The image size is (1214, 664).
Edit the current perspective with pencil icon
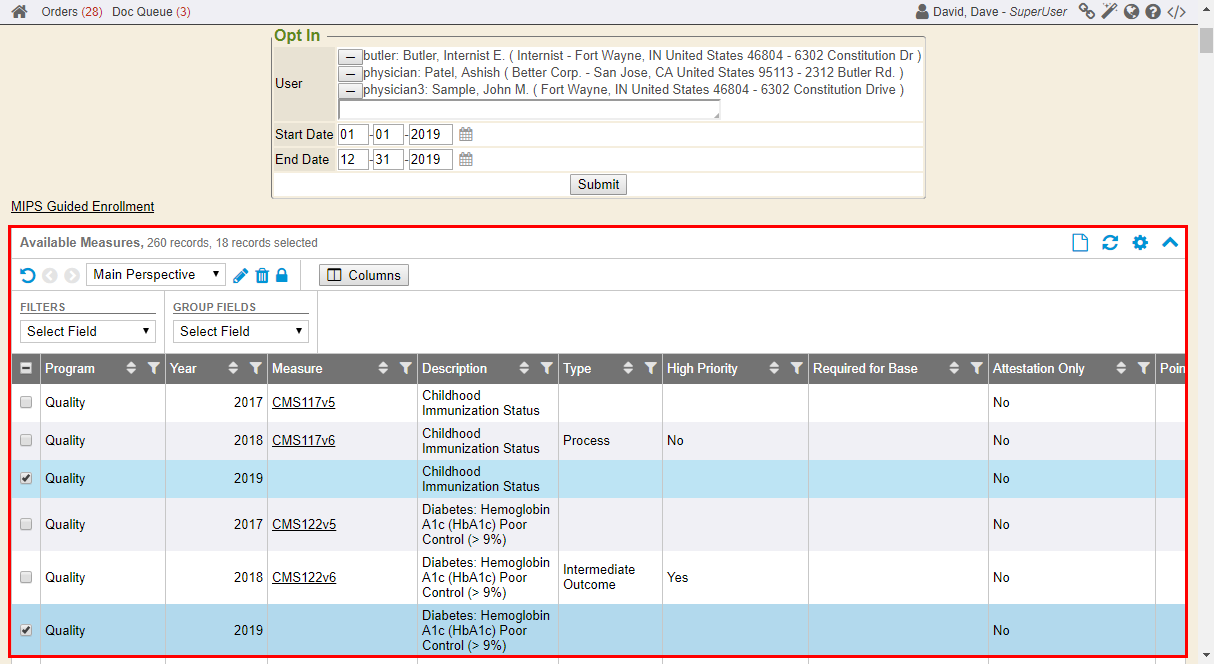pyautogui.click(x=241, y=275)
